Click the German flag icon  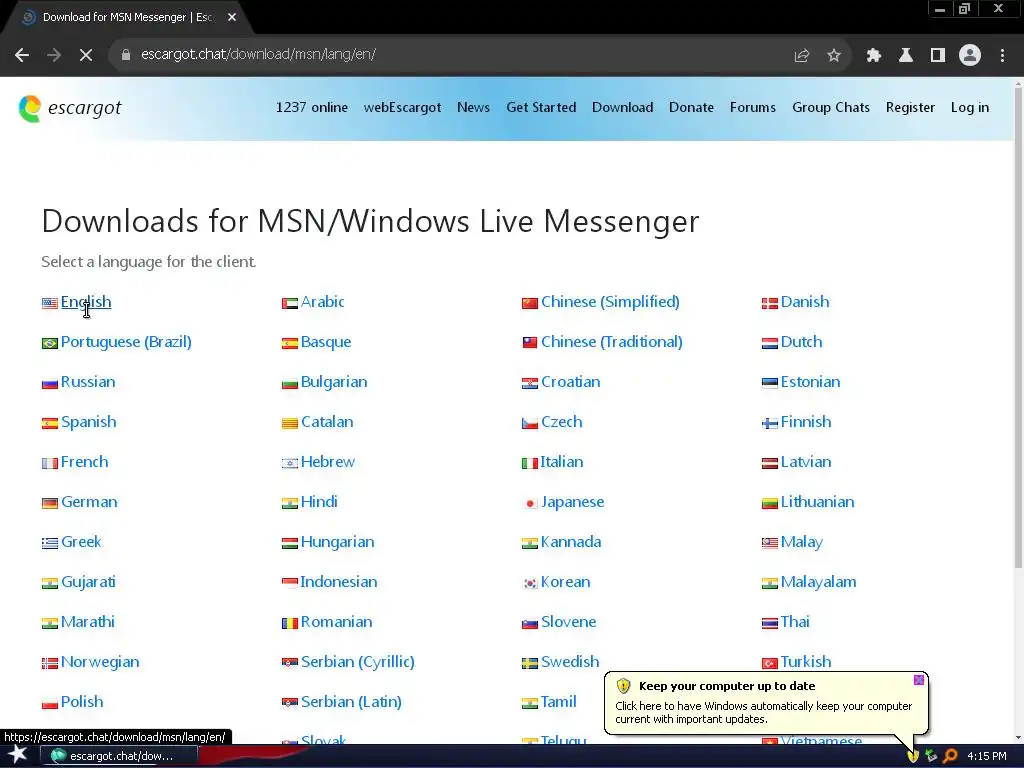click(50, 503)
